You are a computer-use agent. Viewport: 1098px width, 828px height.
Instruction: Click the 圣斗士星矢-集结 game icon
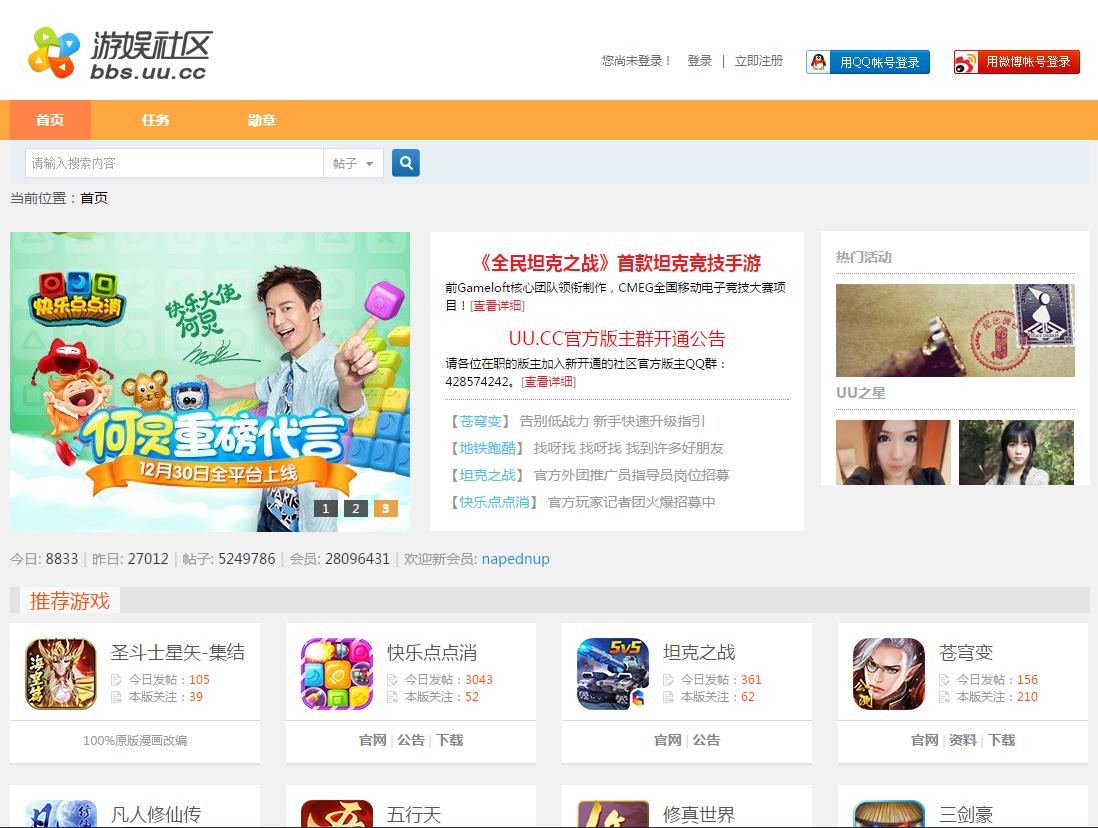(61, 674)
